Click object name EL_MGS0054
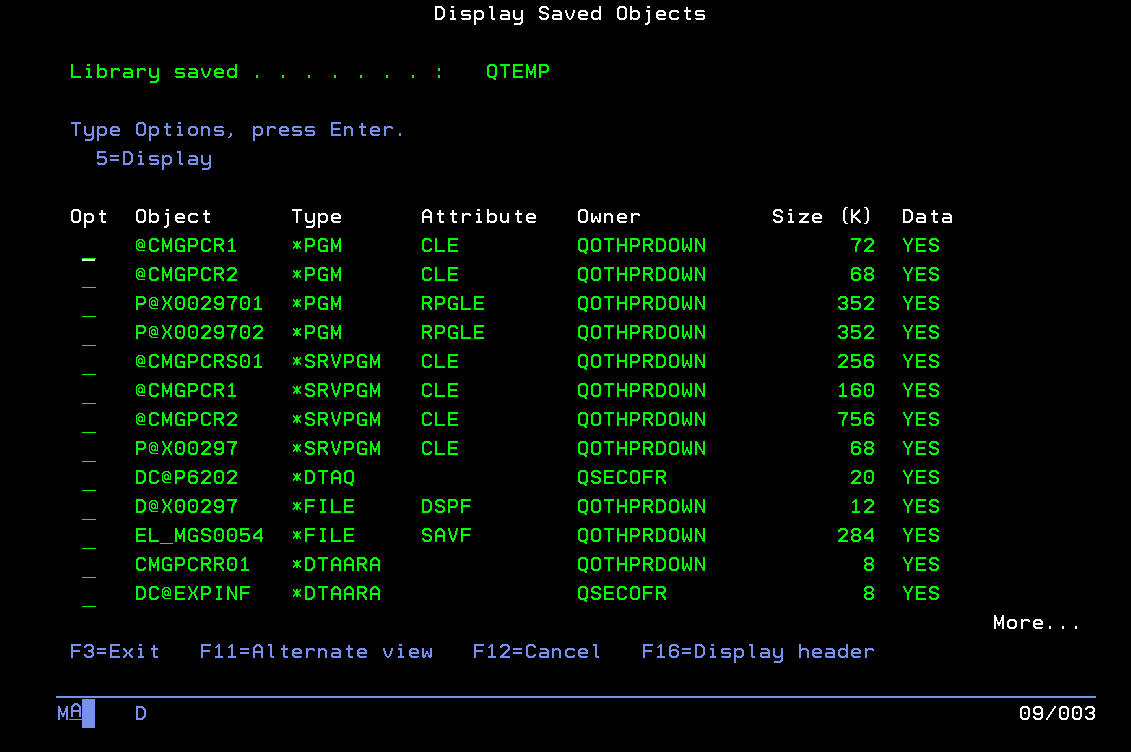Viewport: 1131px width, 752px height. tap(199, 536)
